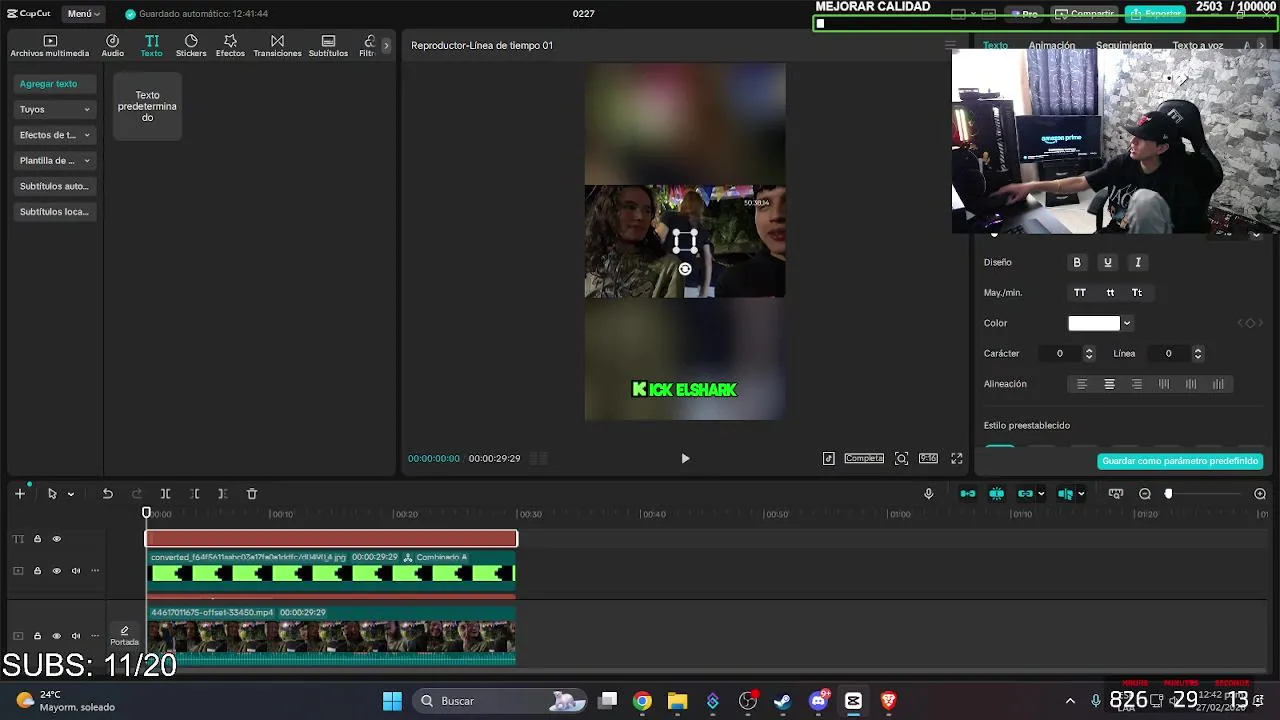Open the Texto a voz tab
The image size is (1280, 720).
(x=1197, y=46)
